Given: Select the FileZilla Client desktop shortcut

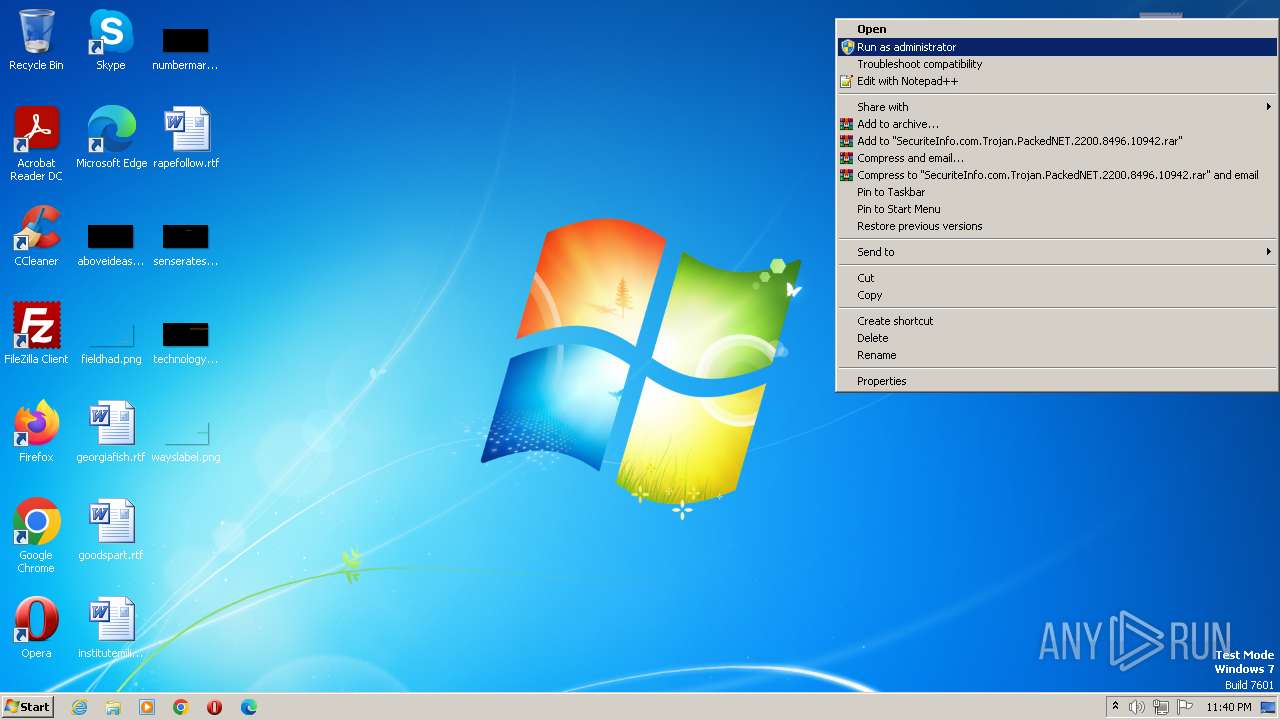Looking at the screenshot, I should (x=36, y=333).
